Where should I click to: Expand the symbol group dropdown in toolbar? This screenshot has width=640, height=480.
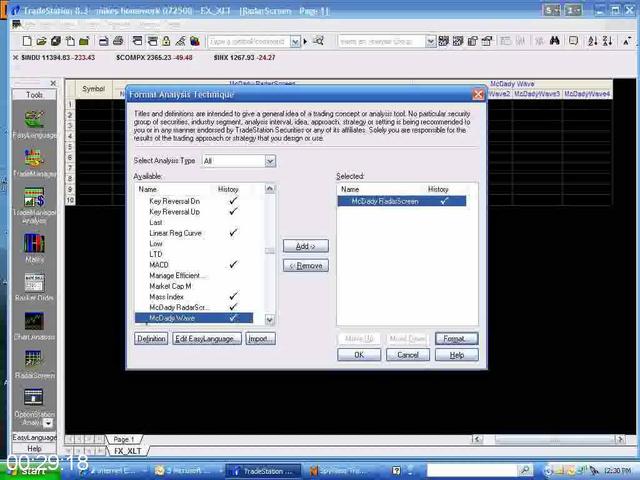pos(430,41)
